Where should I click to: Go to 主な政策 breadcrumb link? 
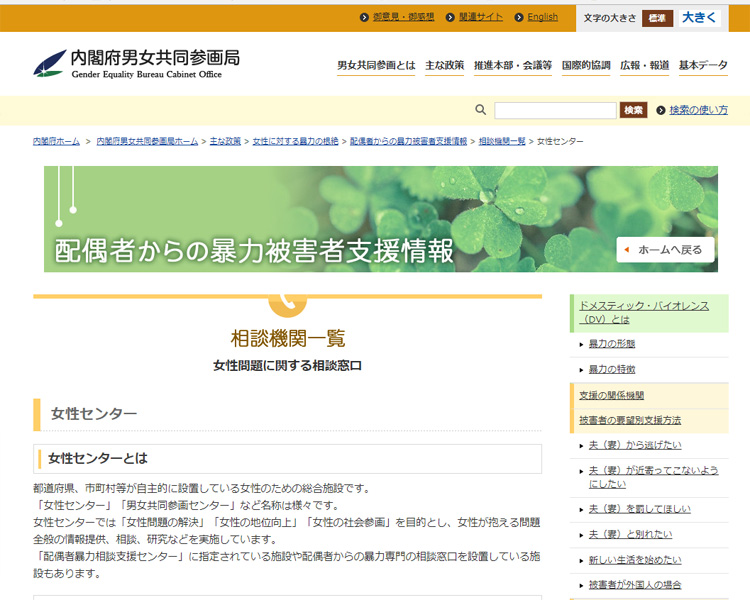[x=225, y=141]
